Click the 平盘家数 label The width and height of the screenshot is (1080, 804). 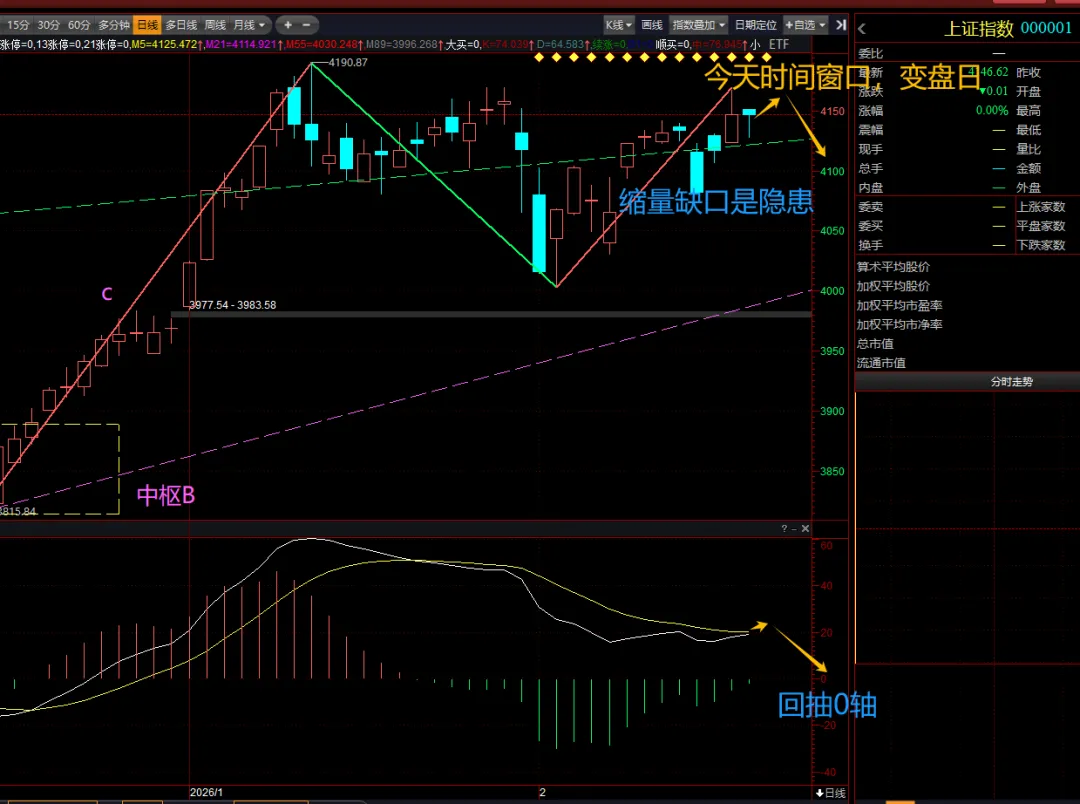(x=1041, y=226)
